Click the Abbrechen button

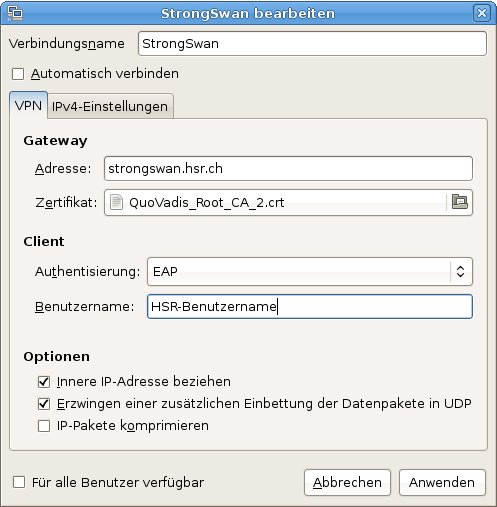coord(347,482)
